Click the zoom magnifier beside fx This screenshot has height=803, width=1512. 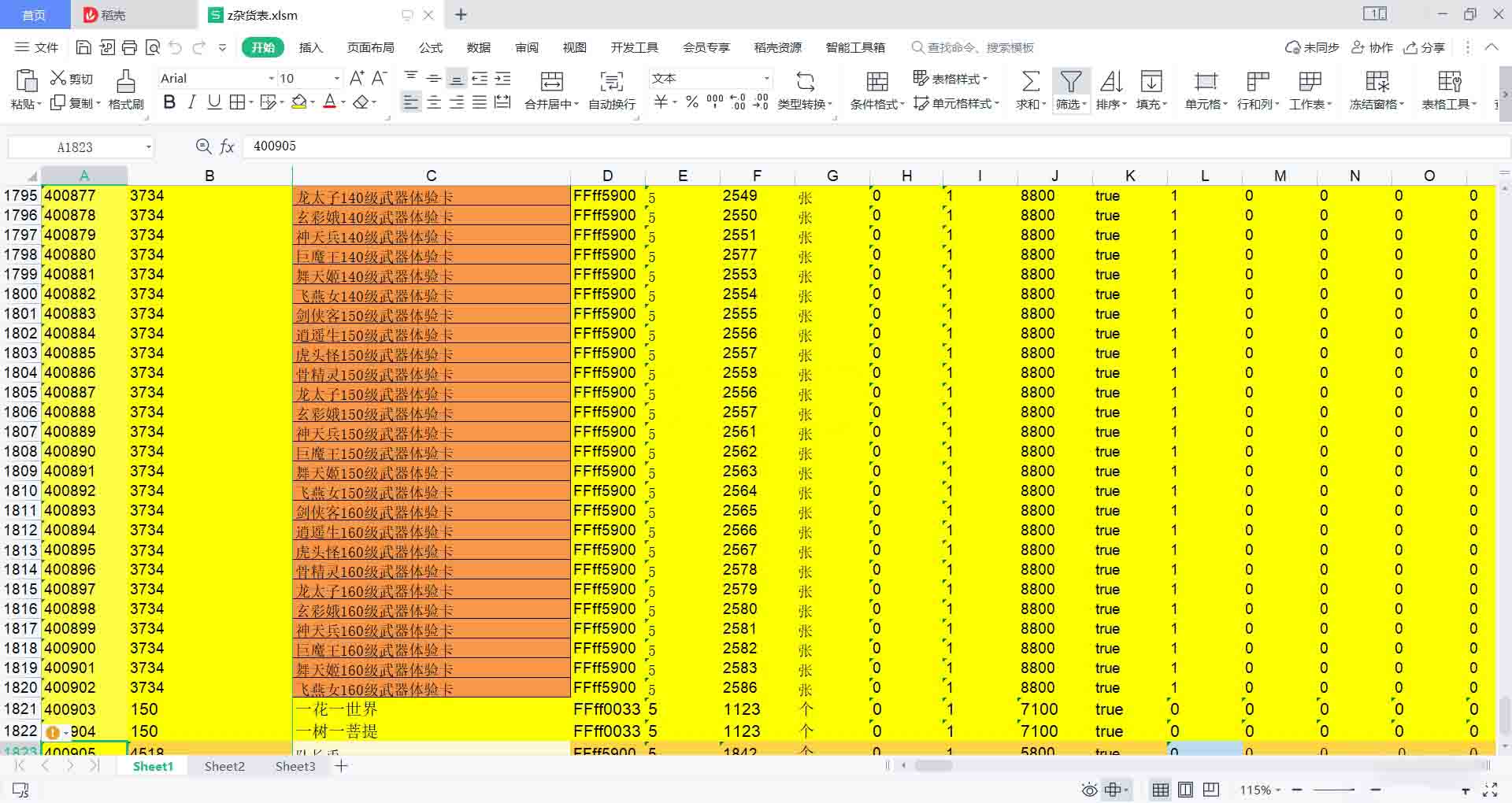[x=203, y=146]
